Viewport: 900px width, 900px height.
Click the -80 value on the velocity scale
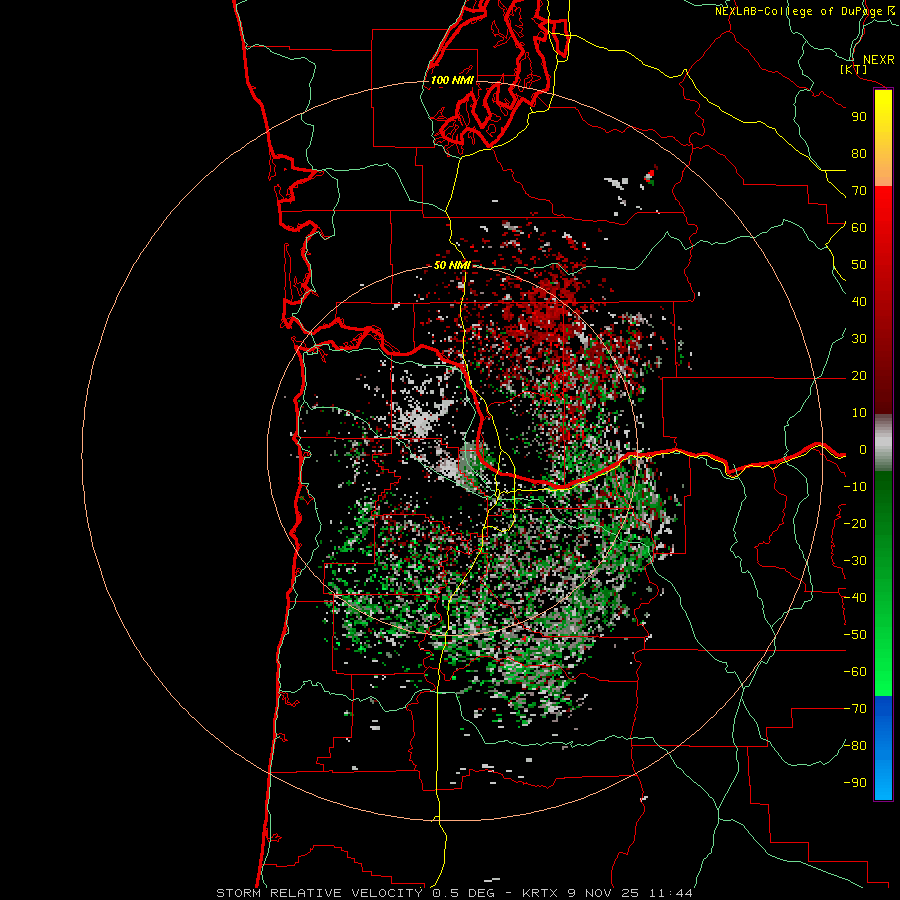[x=855, y=746]
